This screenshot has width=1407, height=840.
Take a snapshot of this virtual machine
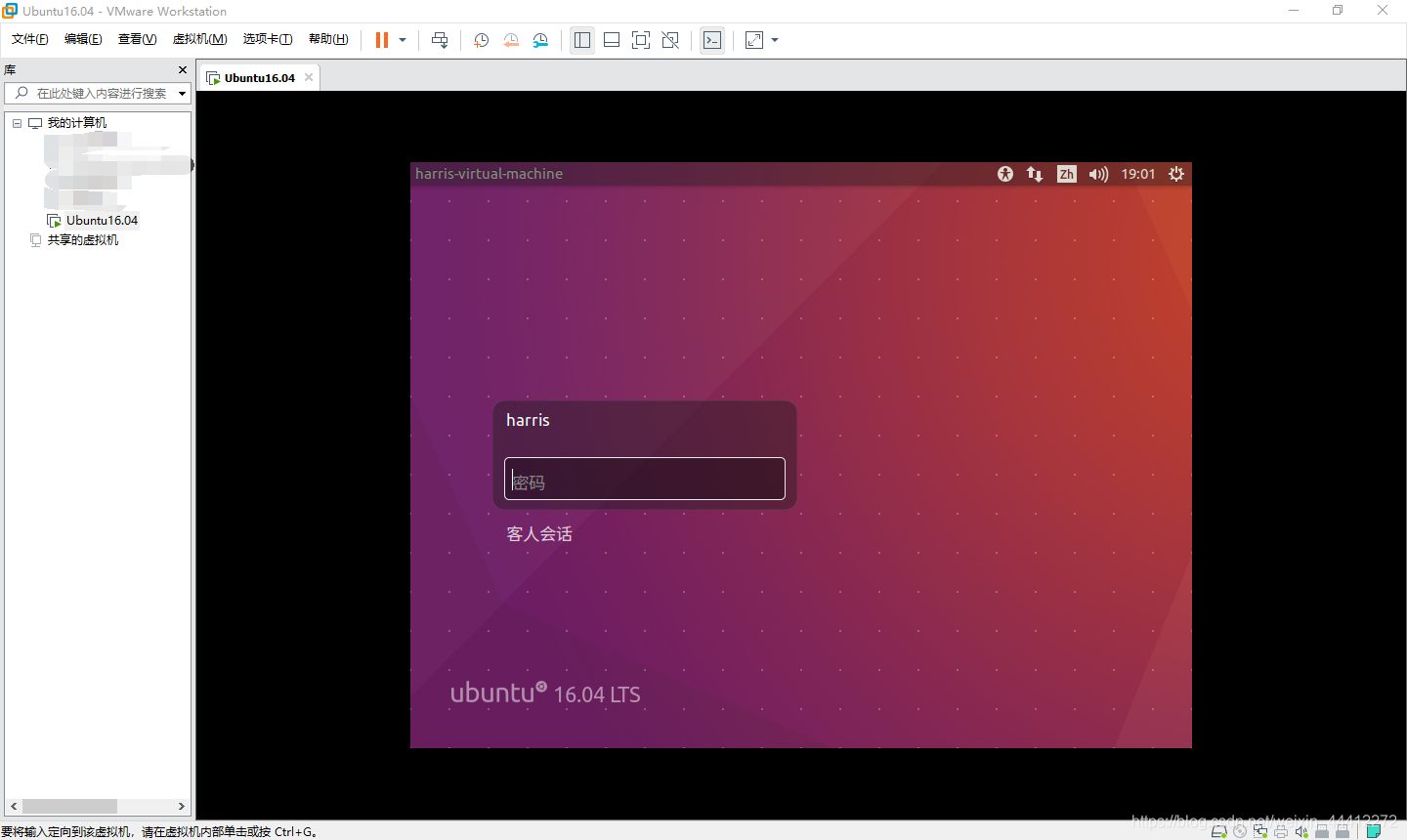[x=481, y=40]
